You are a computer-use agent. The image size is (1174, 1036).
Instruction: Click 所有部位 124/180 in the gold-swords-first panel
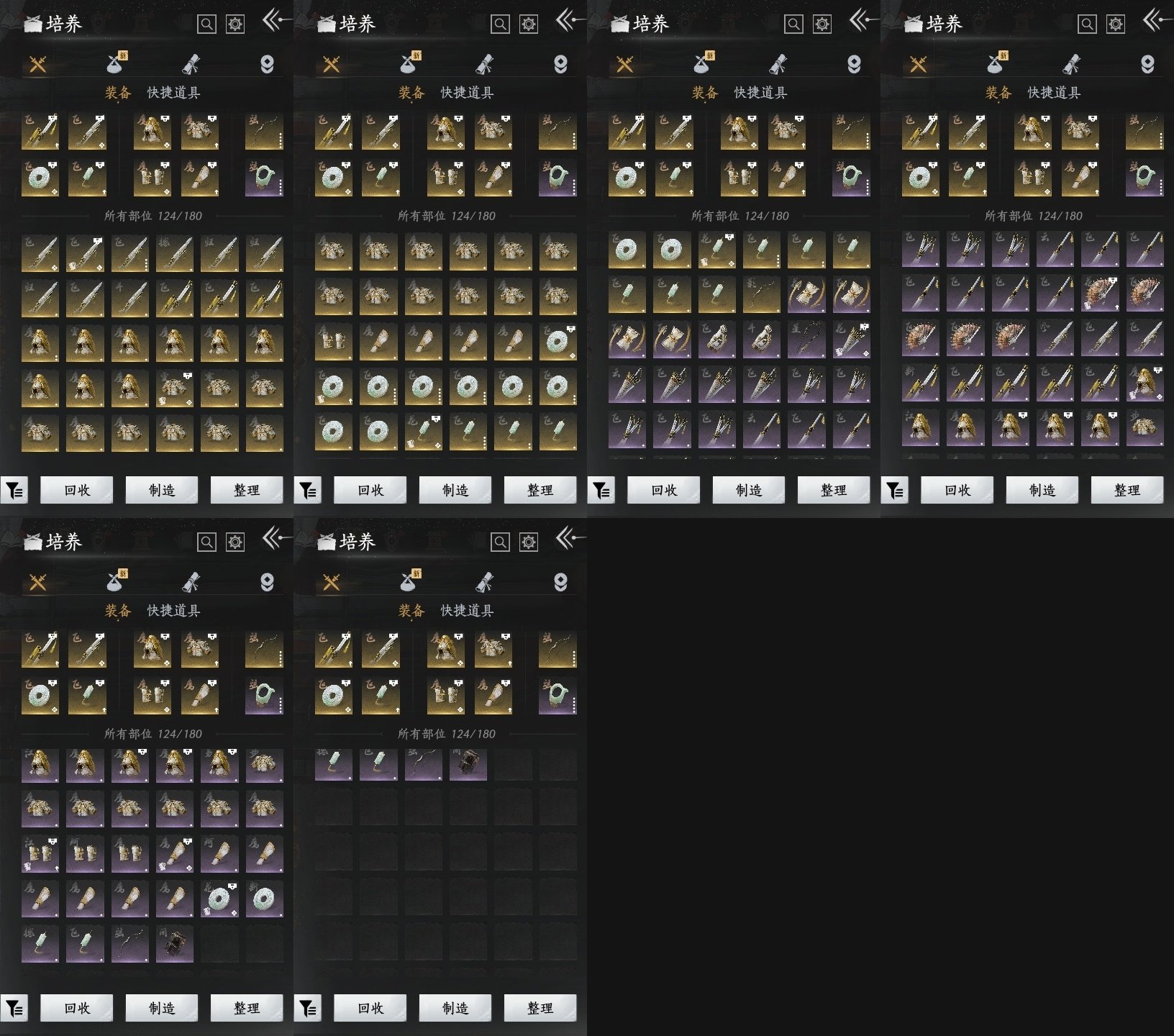(x=153, y=216)
